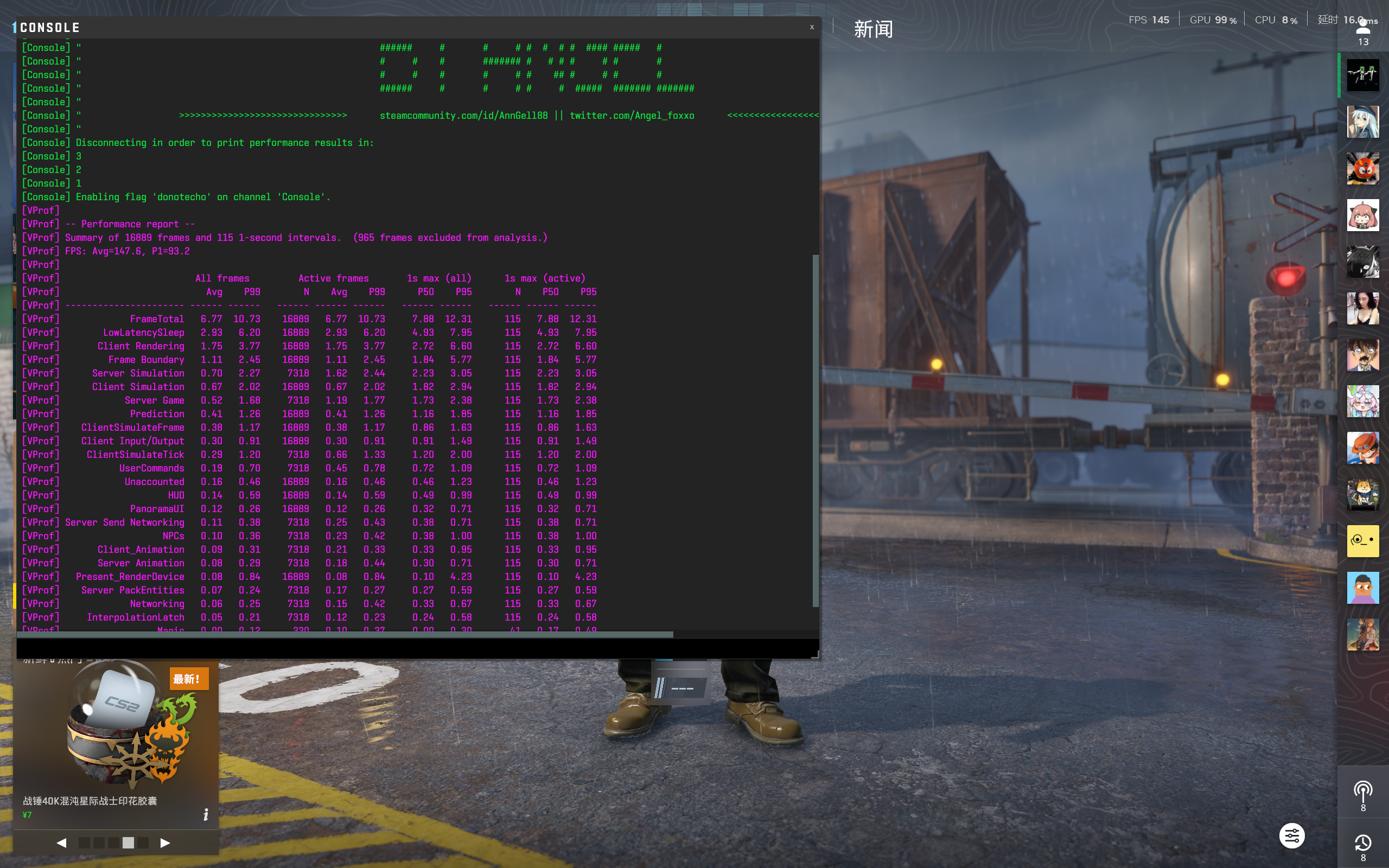Image resolution: width=1389 pixels, height=868 pixels.
Task: Click the PanoramaUI row label
Action: [157, 509]
